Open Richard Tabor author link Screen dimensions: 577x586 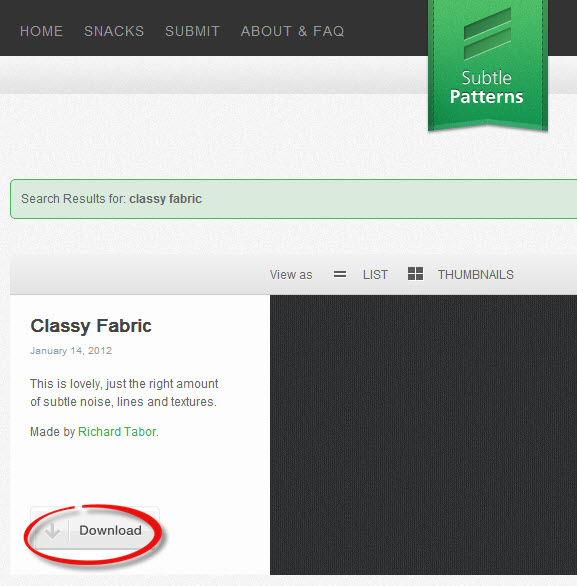pos(117,432)
